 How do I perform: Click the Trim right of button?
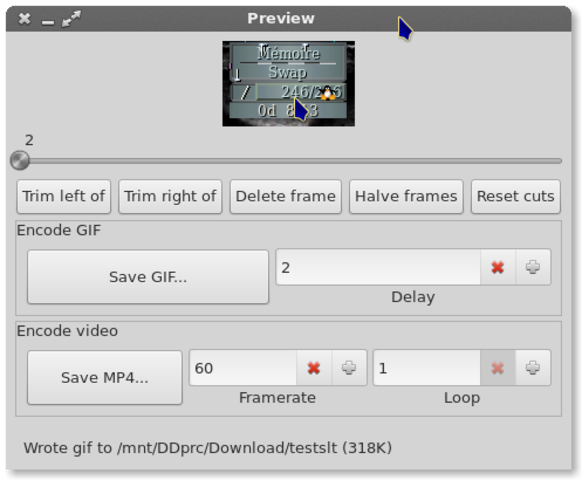click(170, 196)
